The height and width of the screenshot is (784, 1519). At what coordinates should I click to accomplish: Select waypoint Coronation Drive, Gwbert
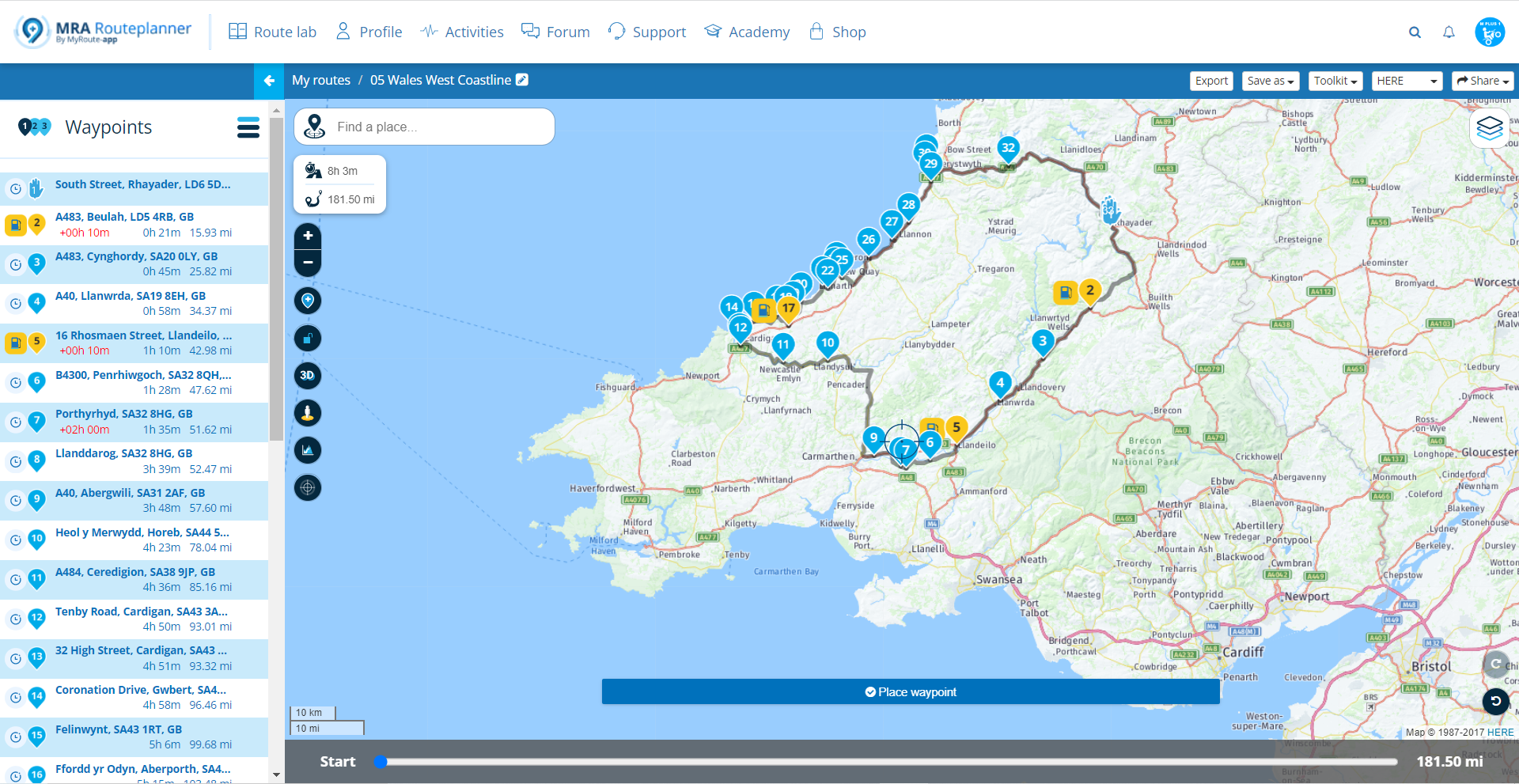(134, 698)
